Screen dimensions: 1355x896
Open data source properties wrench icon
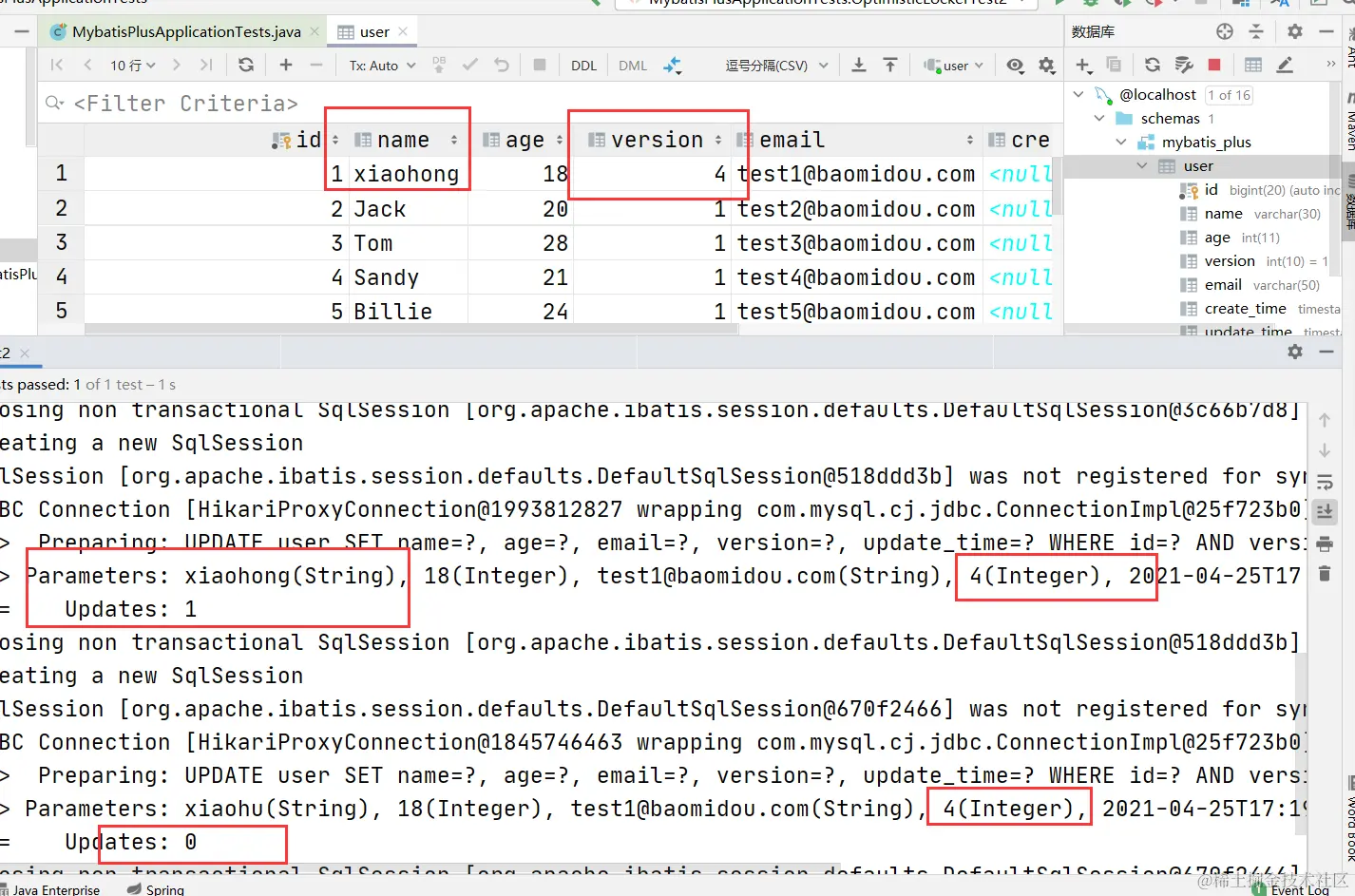(x=1184, y=65)
